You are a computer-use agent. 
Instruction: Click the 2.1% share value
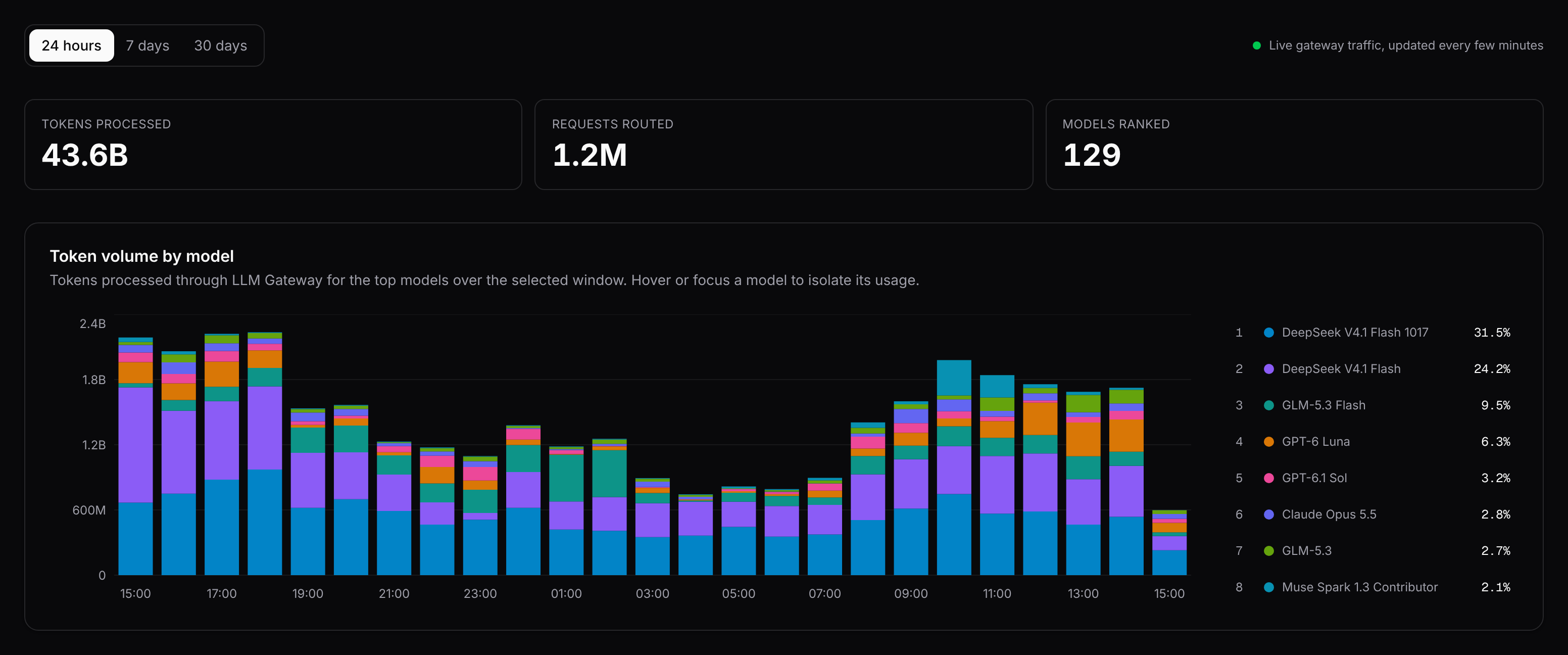click(1496, 587)
